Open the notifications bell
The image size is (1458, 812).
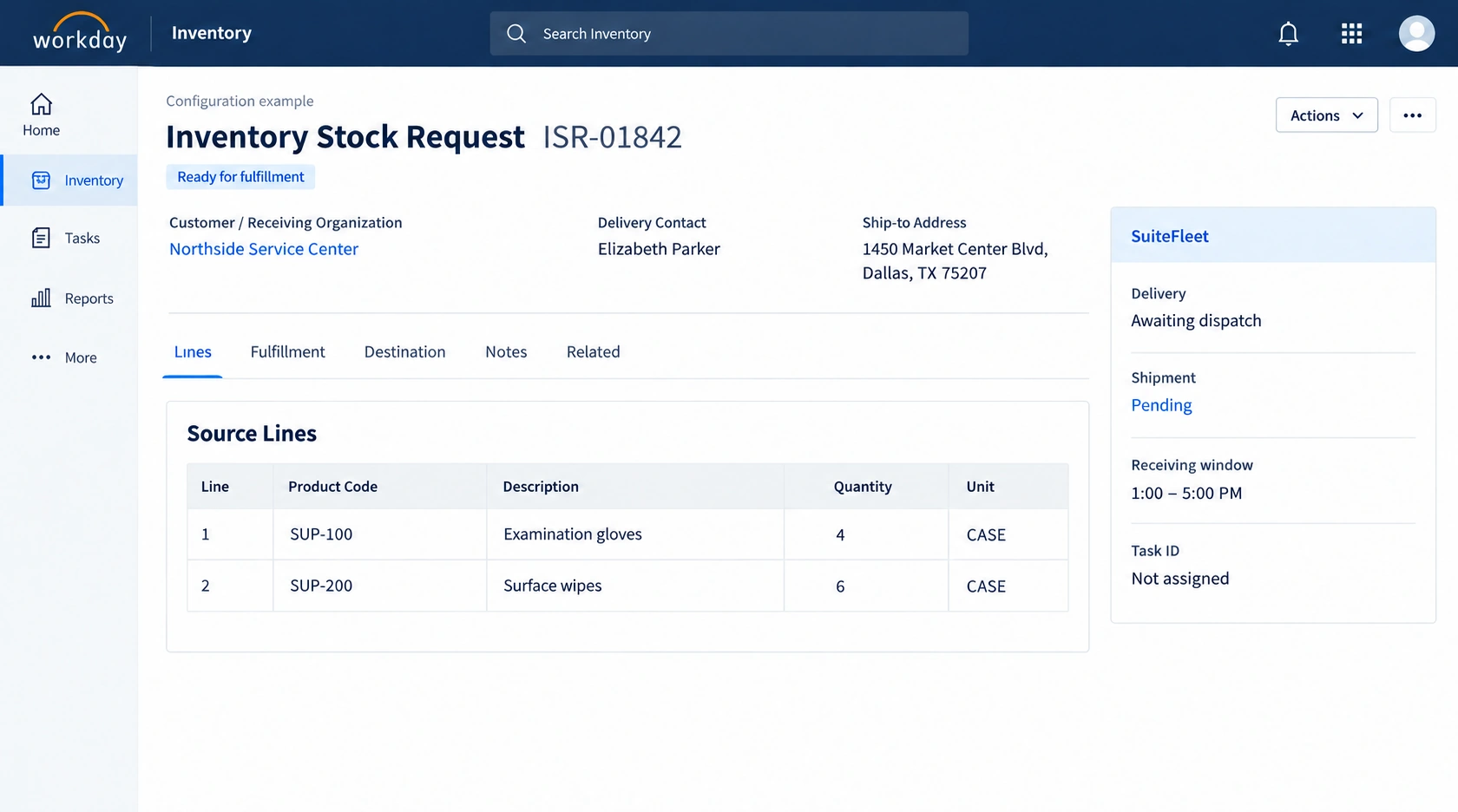point(1289,34)
